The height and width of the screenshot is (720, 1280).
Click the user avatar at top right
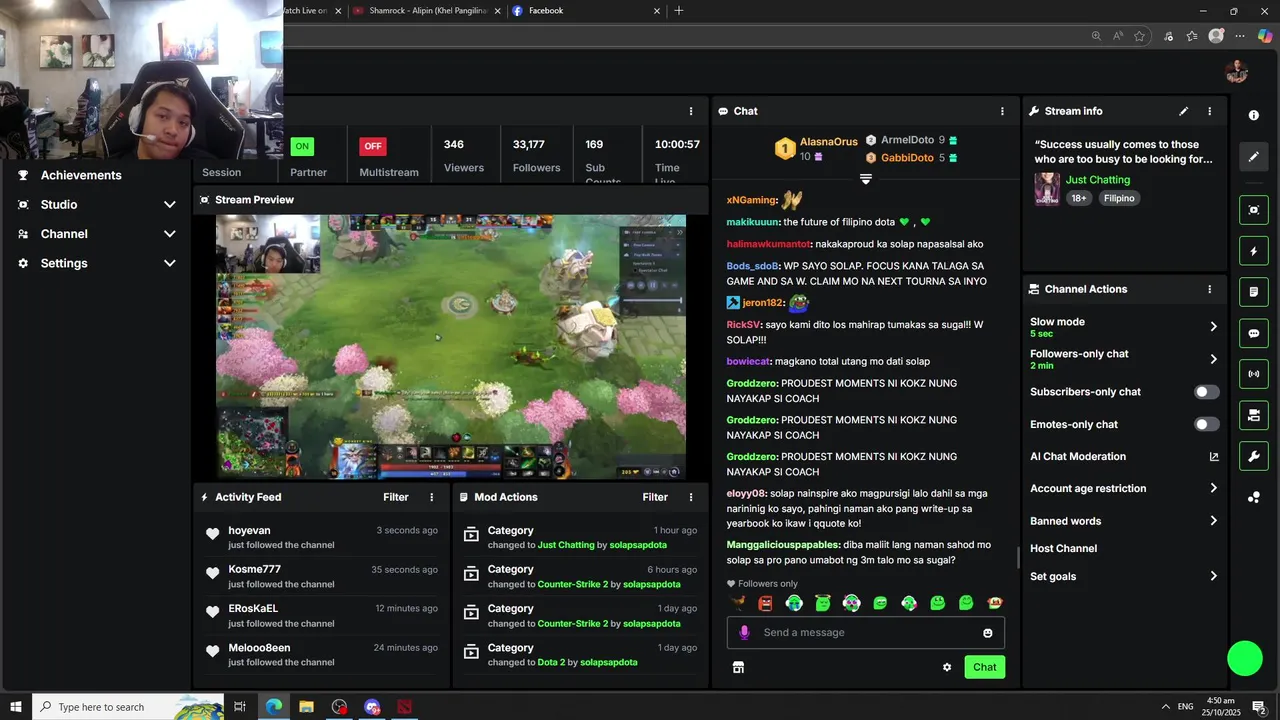coord(1237,71)
